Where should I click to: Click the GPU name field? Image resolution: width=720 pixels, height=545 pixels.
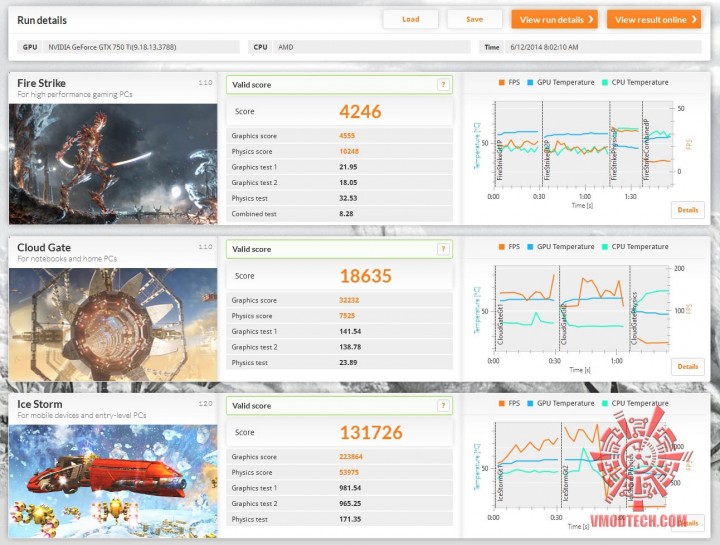141,47
